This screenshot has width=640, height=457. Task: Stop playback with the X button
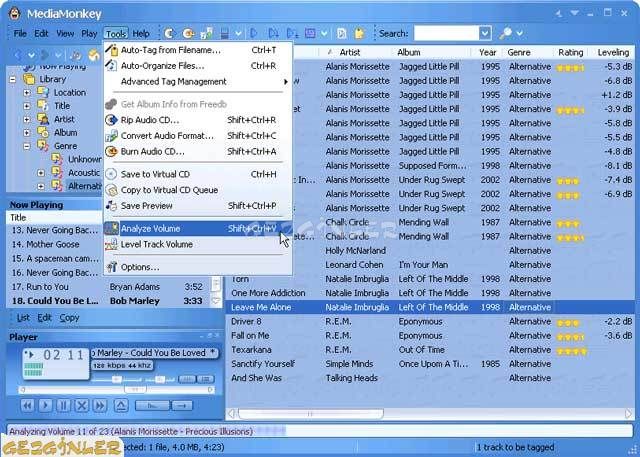82,406
